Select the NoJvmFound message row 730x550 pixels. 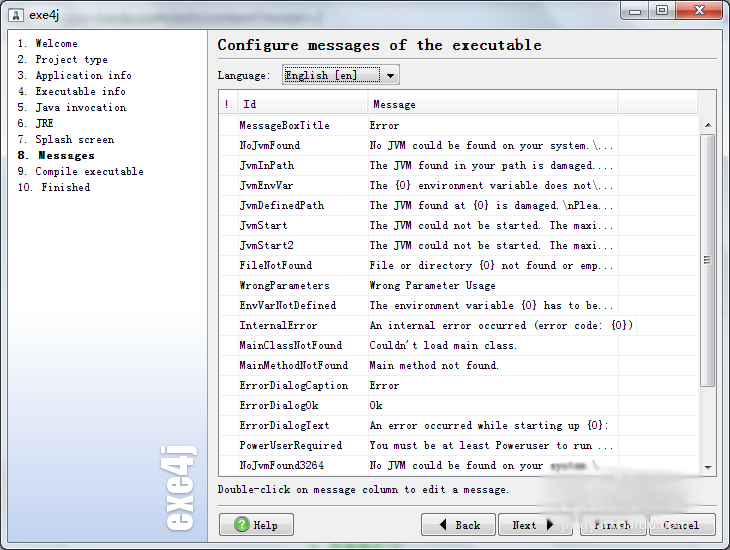click(270, 145)
